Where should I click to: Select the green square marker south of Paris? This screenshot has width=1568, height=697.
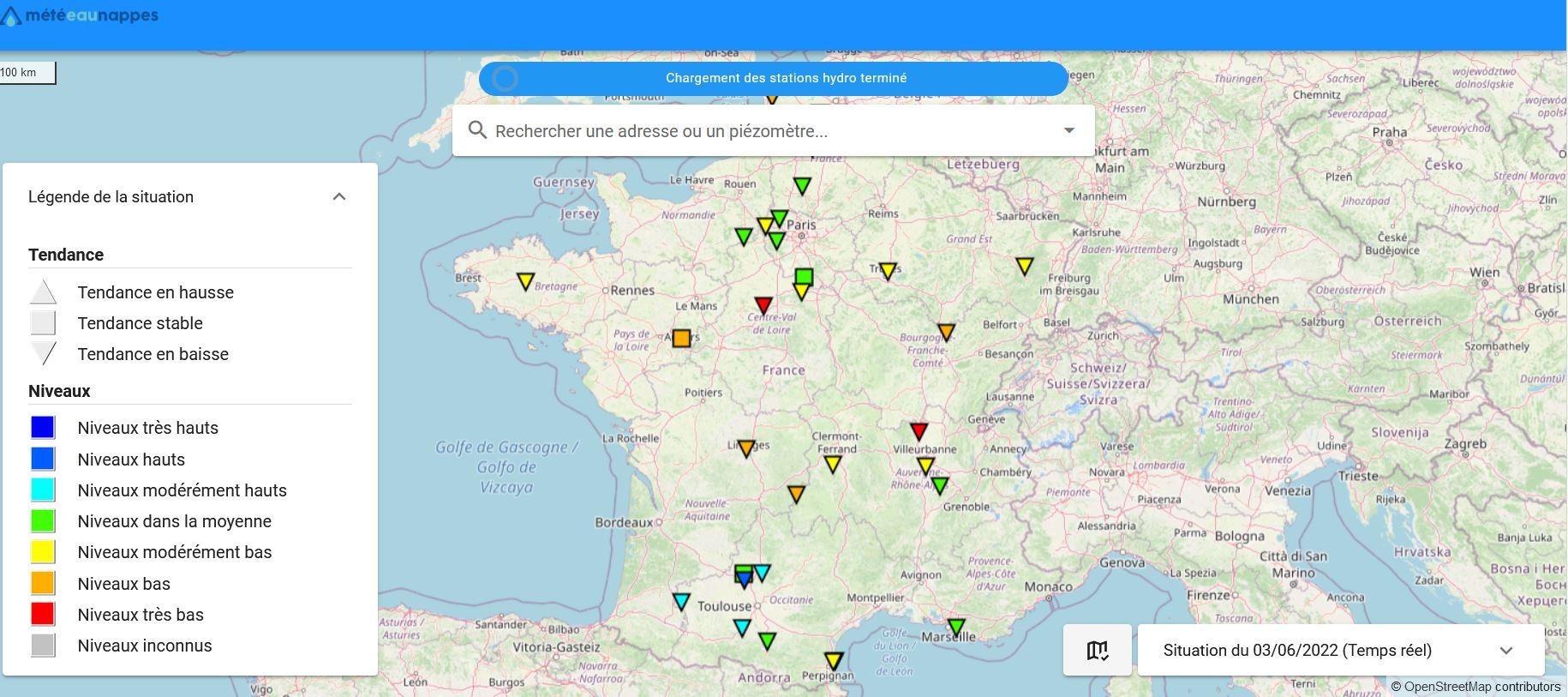pyautogui.click(x=804, y=276)
